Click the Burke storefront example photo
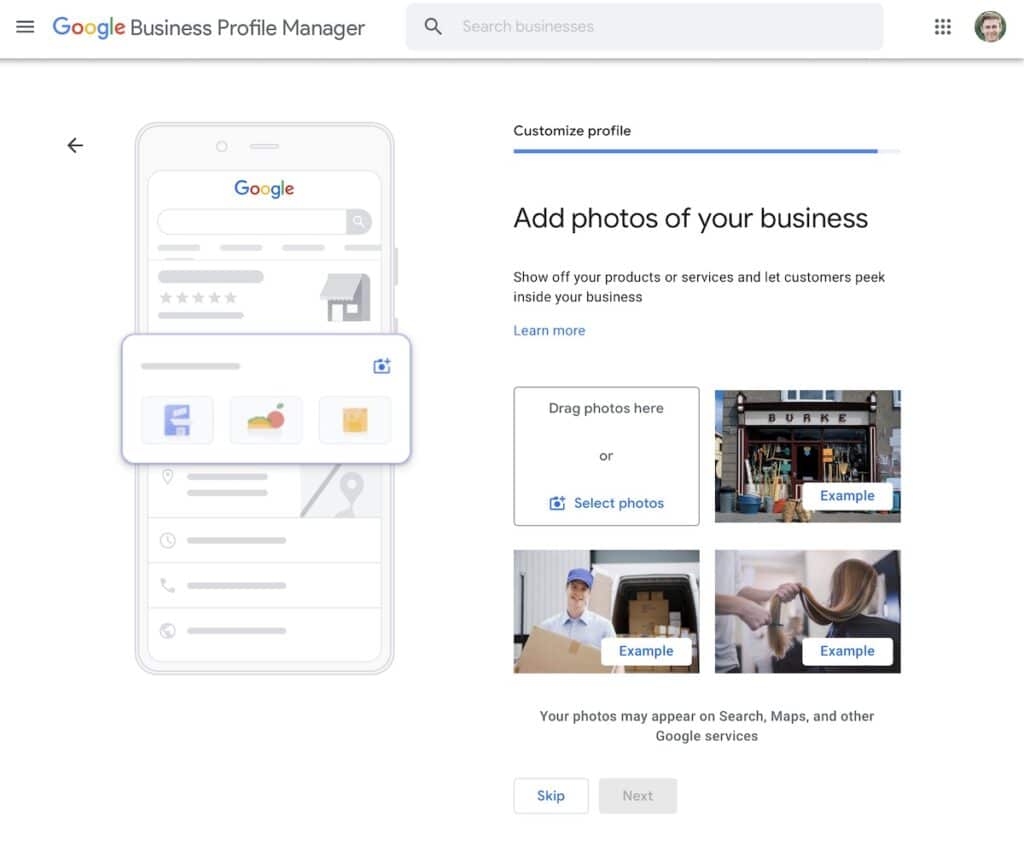 tap(807, 456)
